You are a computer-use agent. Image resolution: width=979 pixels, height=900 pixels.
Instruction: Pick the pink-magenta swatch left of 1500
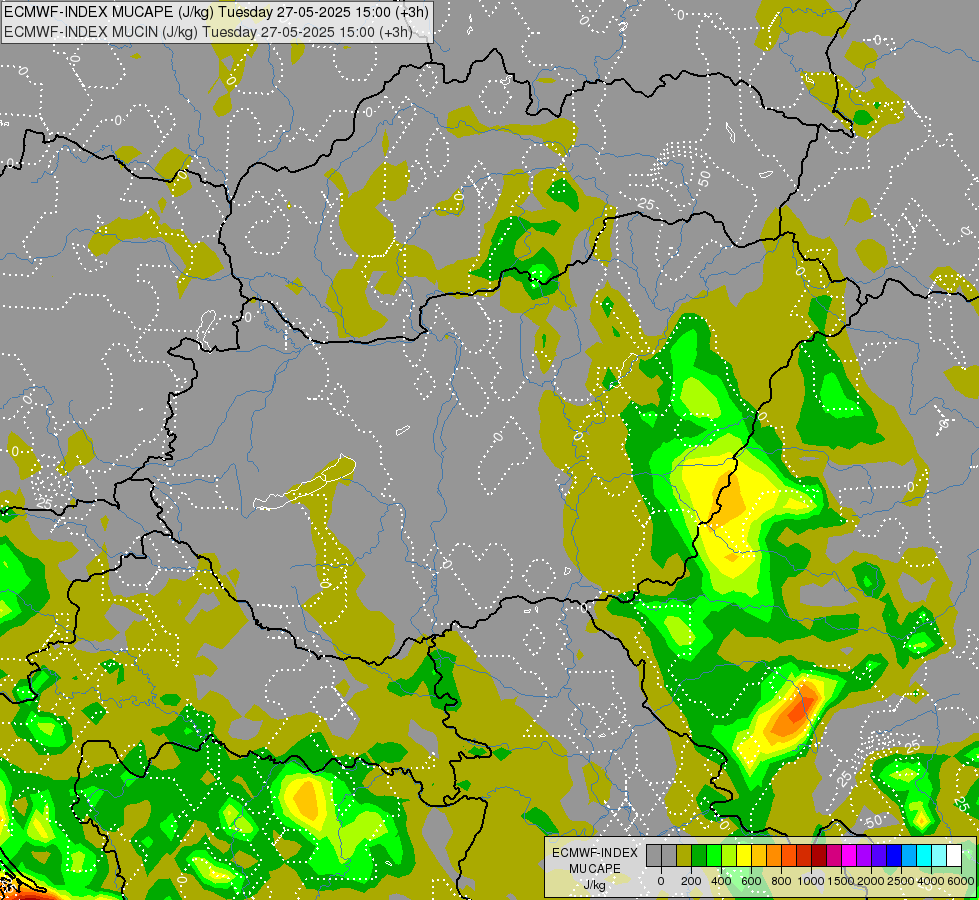click(x=834, y=856)
